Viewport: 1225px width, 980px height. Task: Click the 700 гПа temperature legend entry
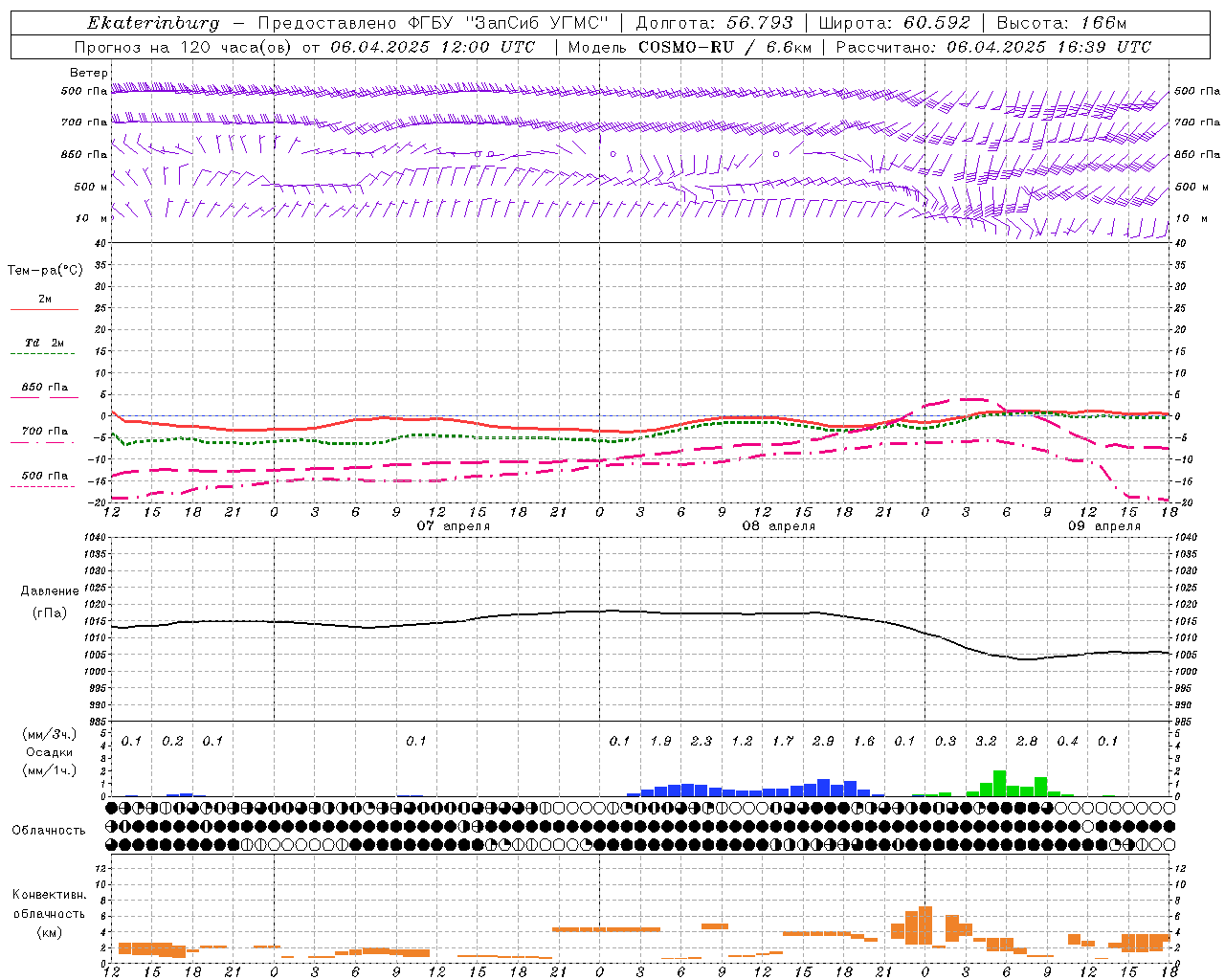click(x=44, y=434)
